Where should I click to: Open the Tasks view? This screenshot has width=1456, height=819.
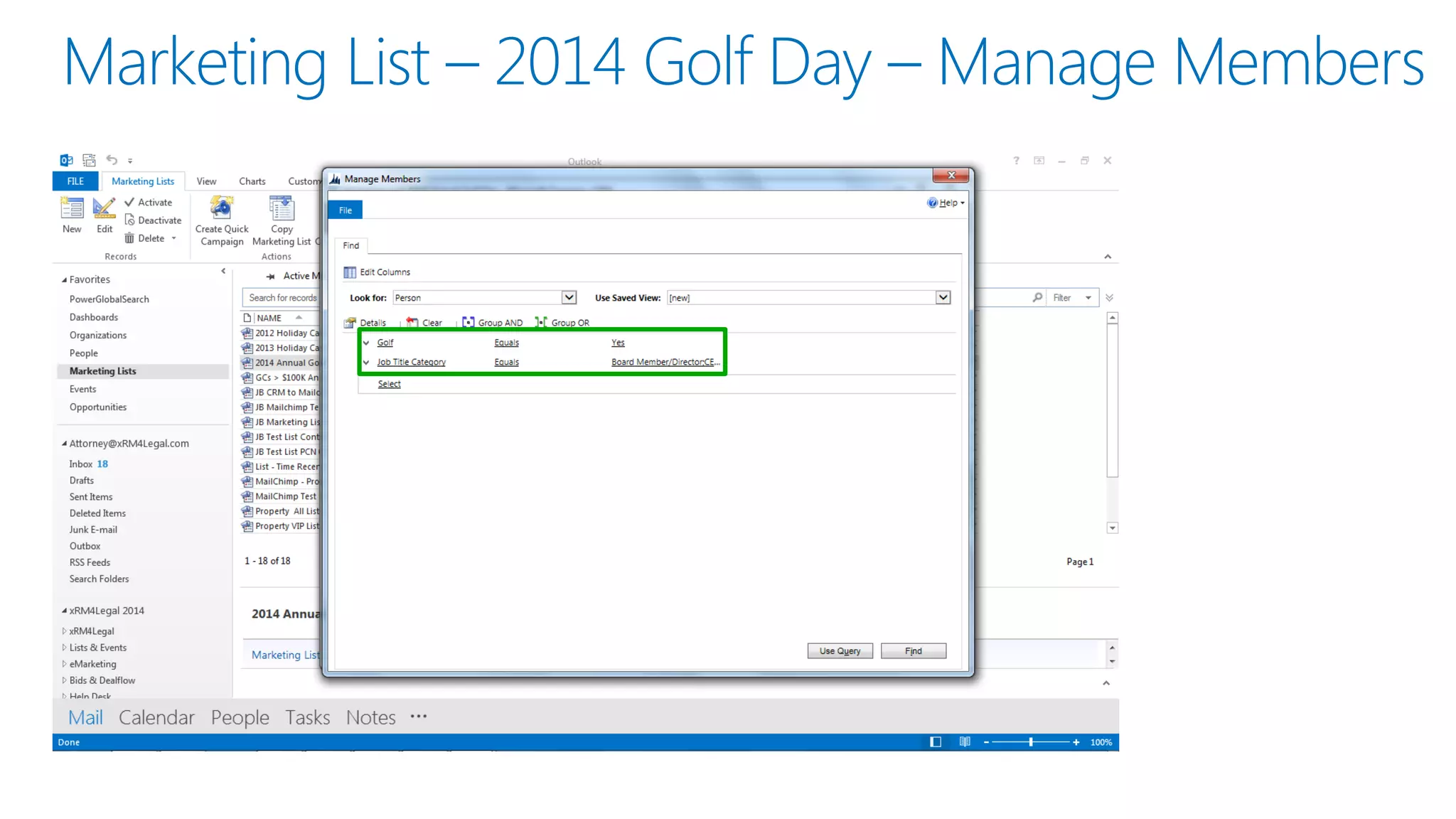308,717
